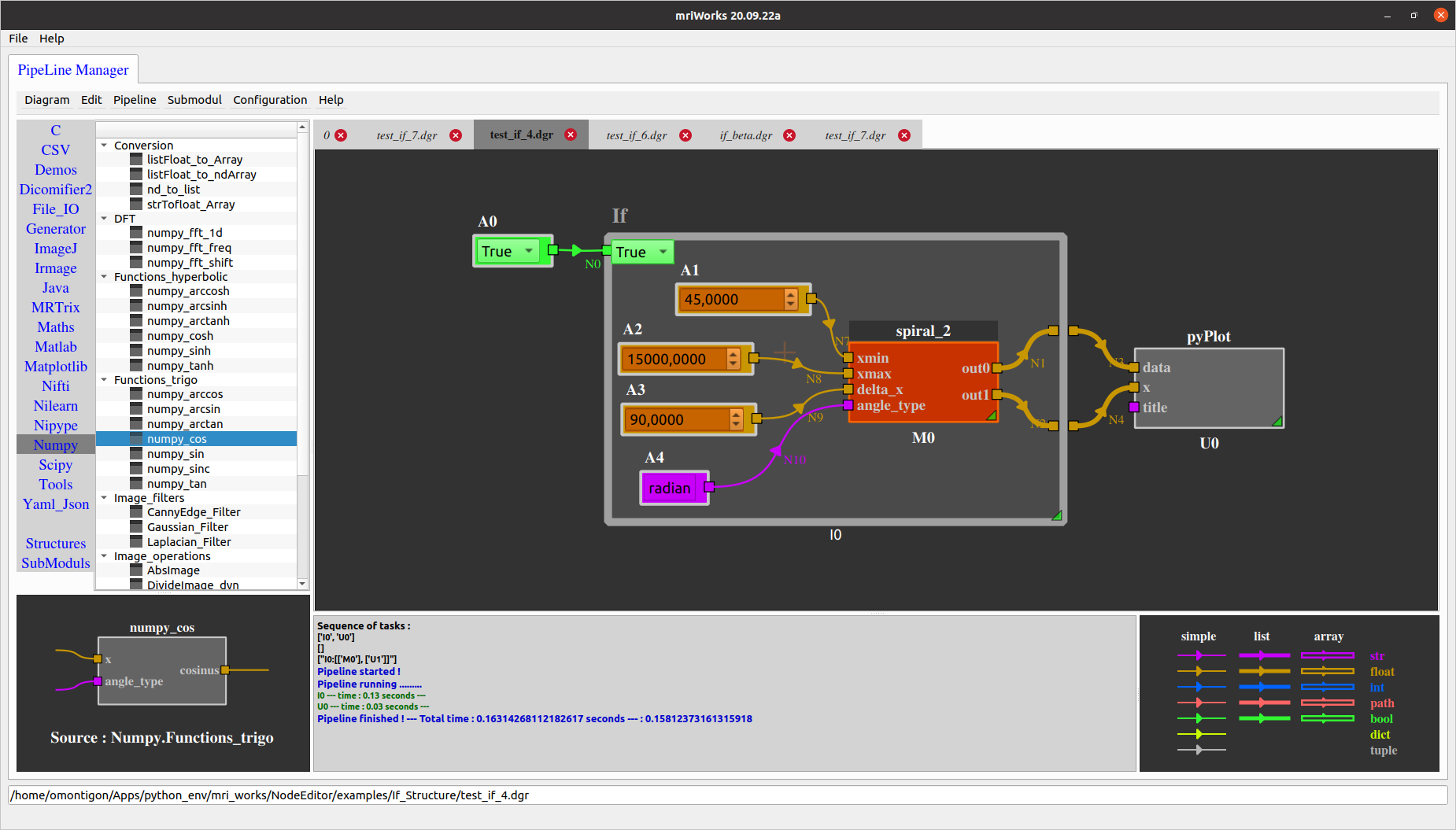The image size is (1456, 830).
Task: Open the File menu
Action: tap(18, 39)
